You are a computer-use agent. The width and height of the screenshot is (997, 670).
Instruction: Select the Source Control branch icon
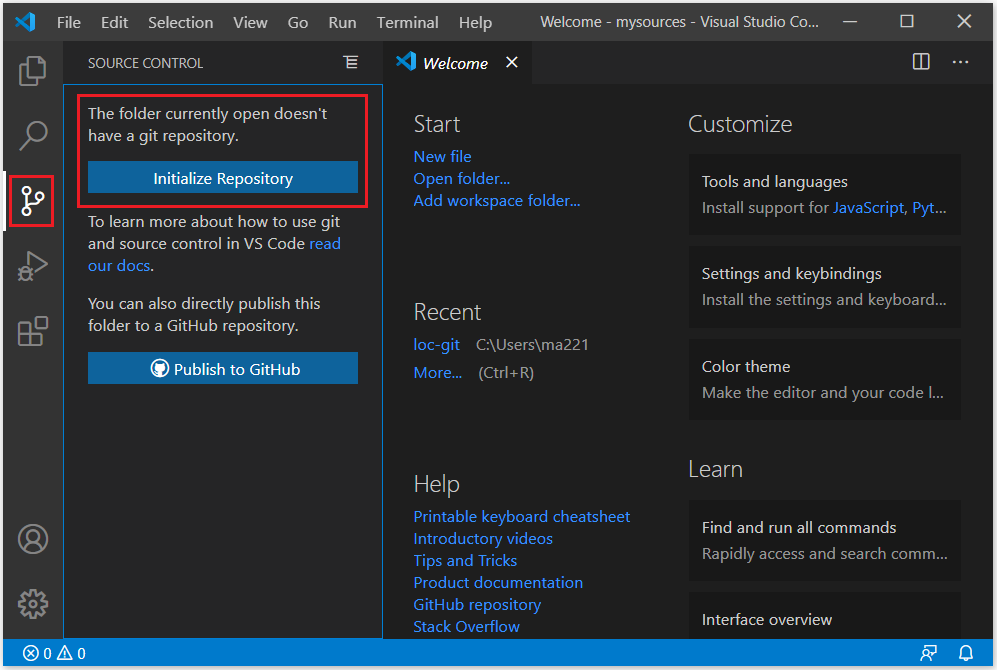(x=32, y=201)
